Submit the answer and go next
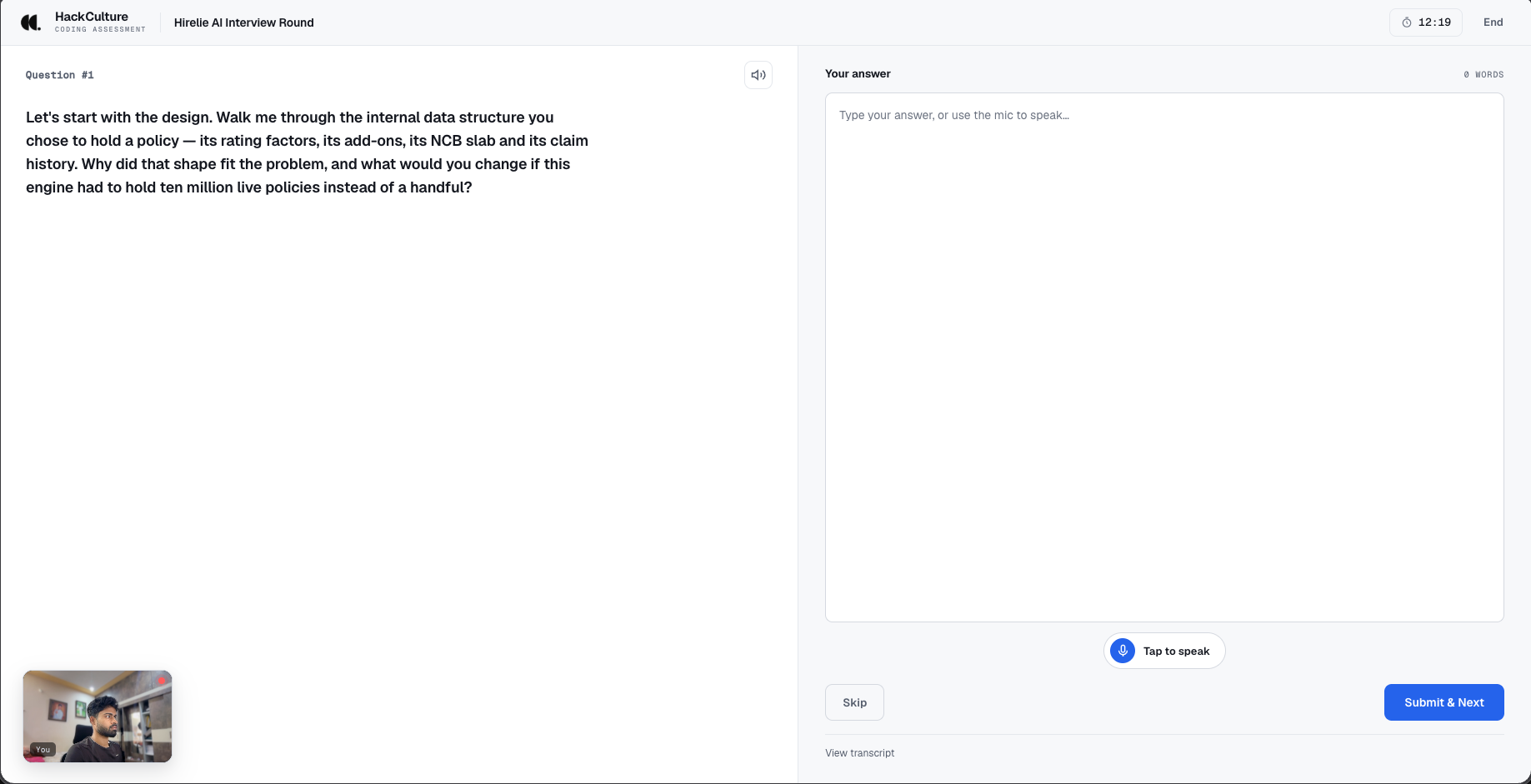The width and height of the screenshot is (1531, 784). point(1444,702)
